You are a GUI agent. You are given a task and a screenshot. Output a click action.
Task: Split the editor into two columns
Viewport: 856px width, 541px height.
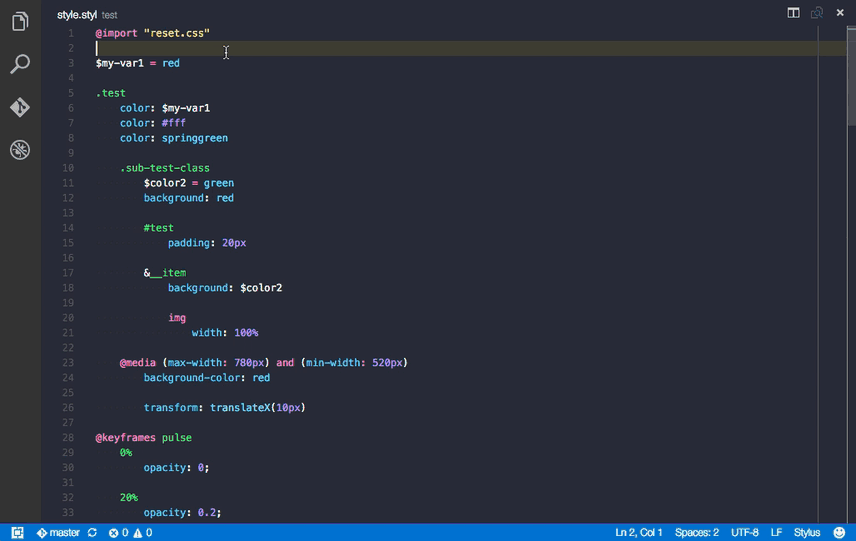point(793,13)
